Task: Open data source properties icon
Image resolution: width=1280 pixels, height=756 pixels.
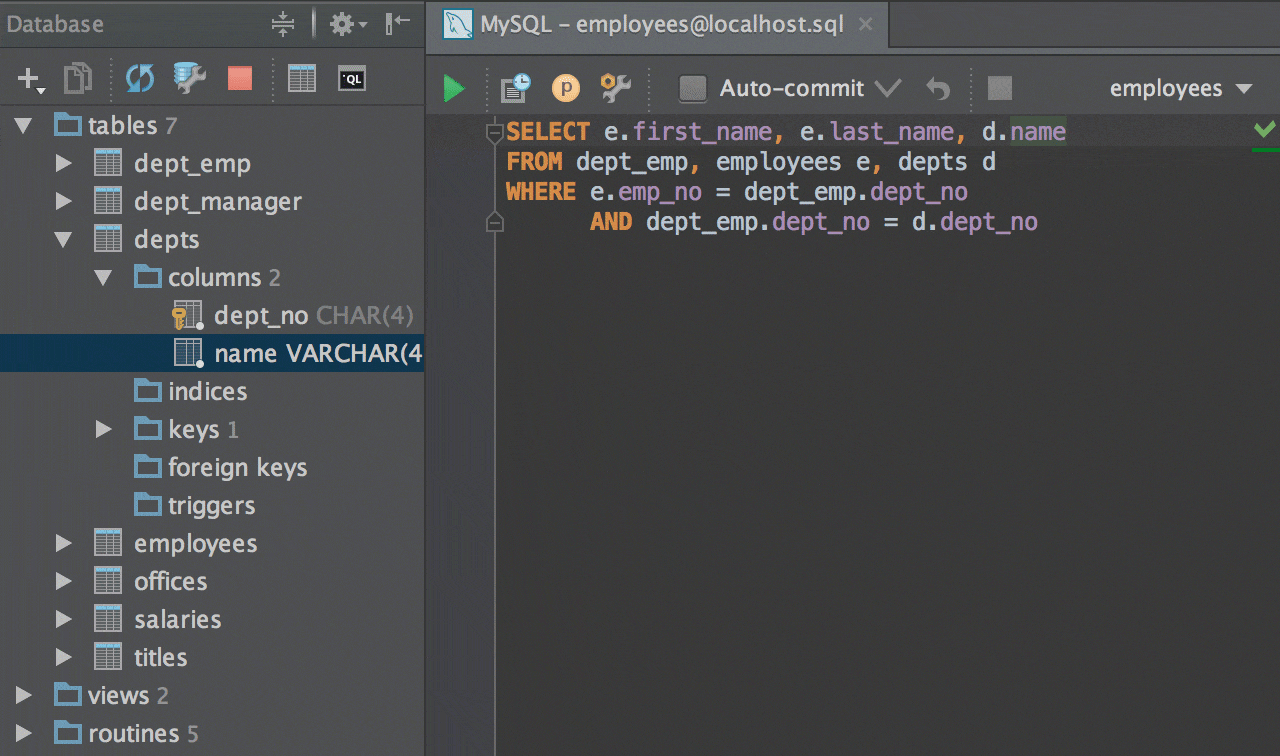Action: tap(189, 78)
